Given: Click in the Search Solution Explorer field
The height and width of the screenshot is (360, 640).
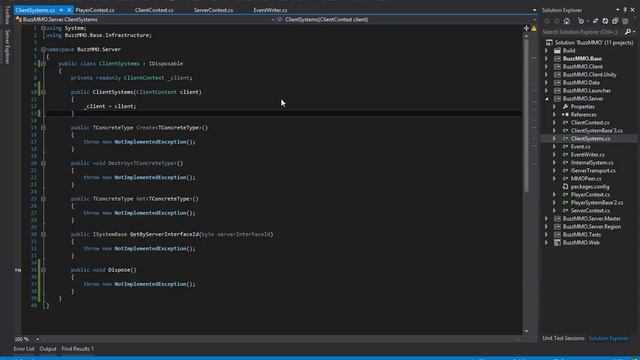Looking at the screenshot, I should click(x=583, y=32).
